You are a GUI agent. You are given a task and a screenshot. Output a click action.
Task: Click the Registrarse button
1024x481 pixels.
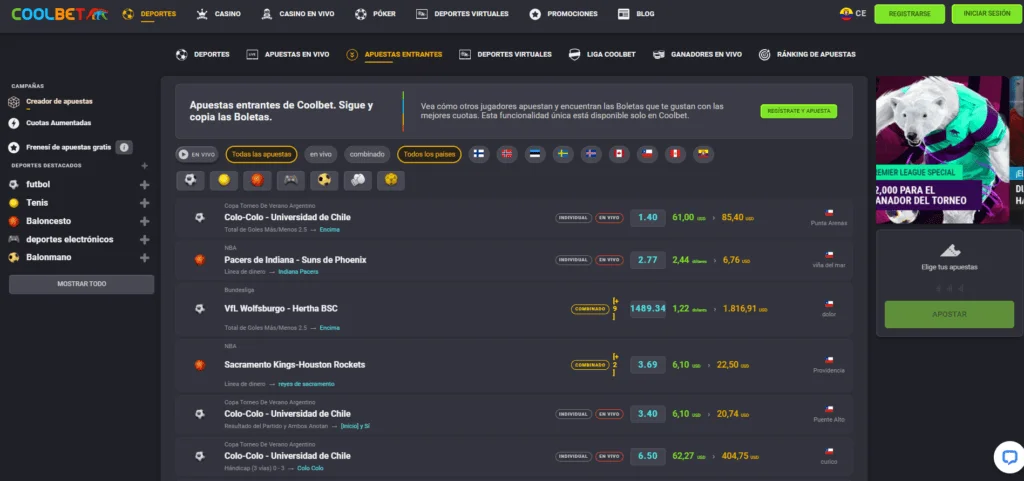tap(910, 14)
